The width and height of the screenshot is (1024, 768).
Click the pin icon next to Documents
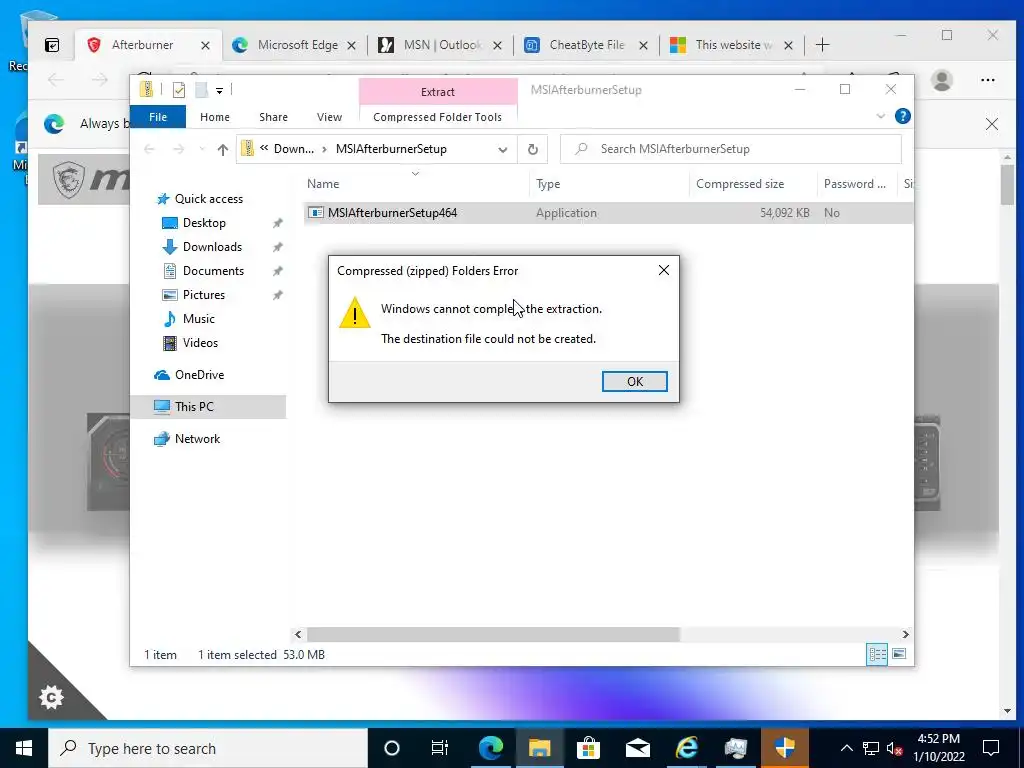278,271
